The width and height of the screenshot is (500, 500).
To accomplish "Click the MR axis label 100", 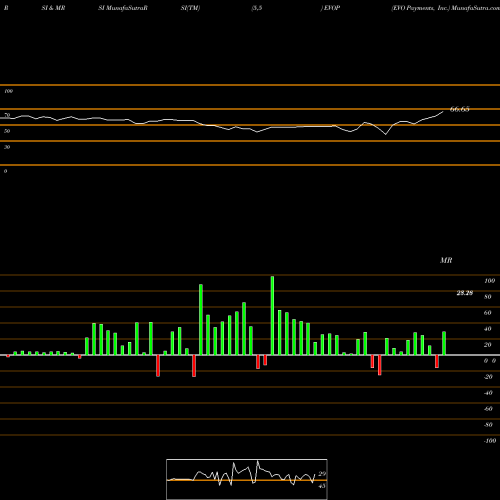I will click(489, 281).
